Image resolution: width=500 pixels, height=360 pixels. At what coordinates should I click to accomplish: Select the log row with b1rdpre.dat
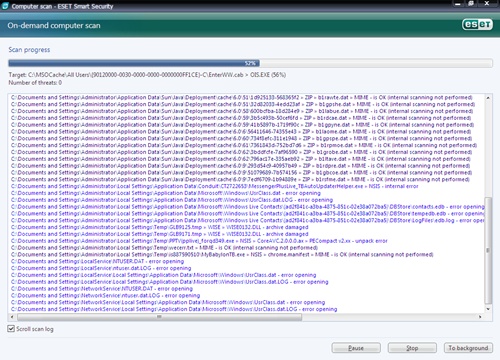point(240,166)
